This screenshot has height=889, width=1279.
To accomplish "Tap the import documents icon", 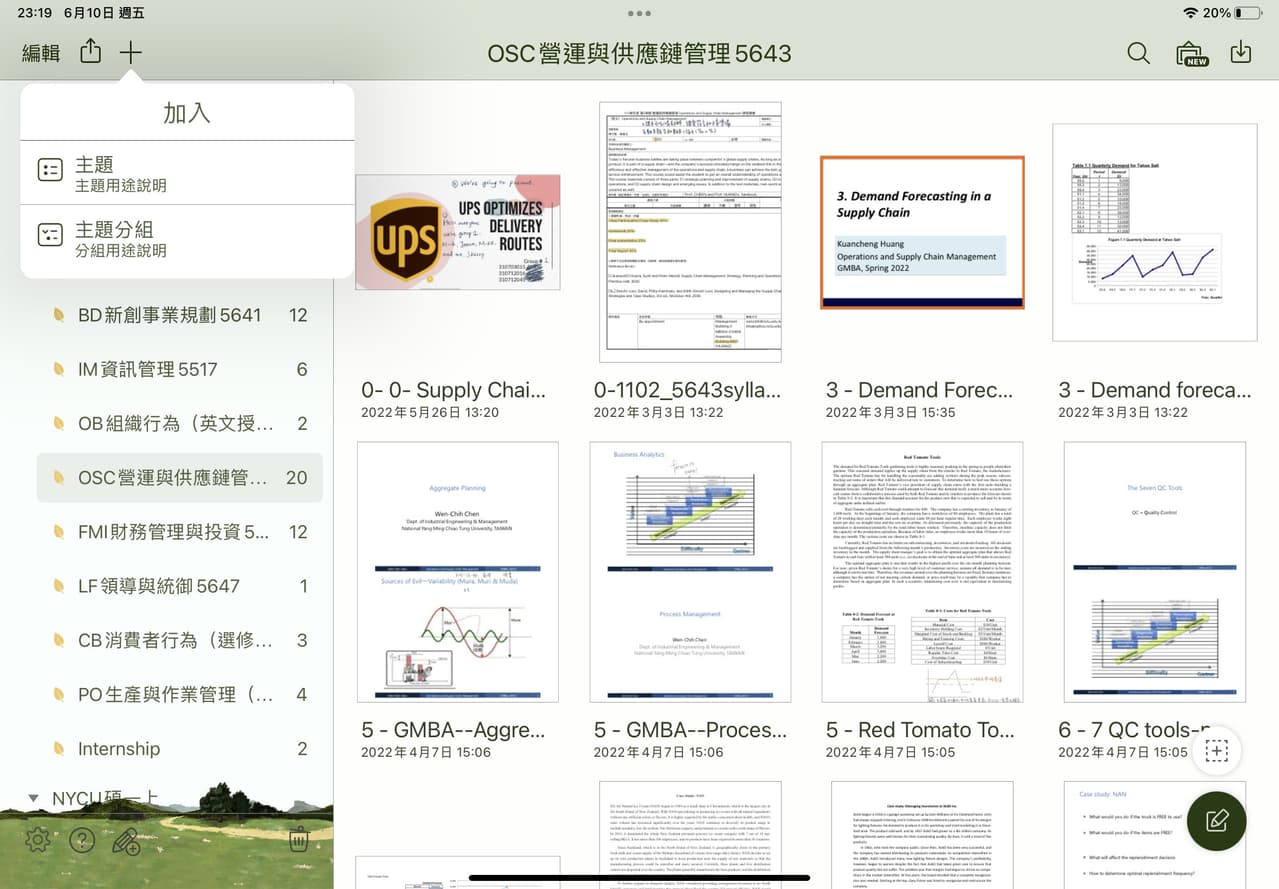I will [1241, 52].
